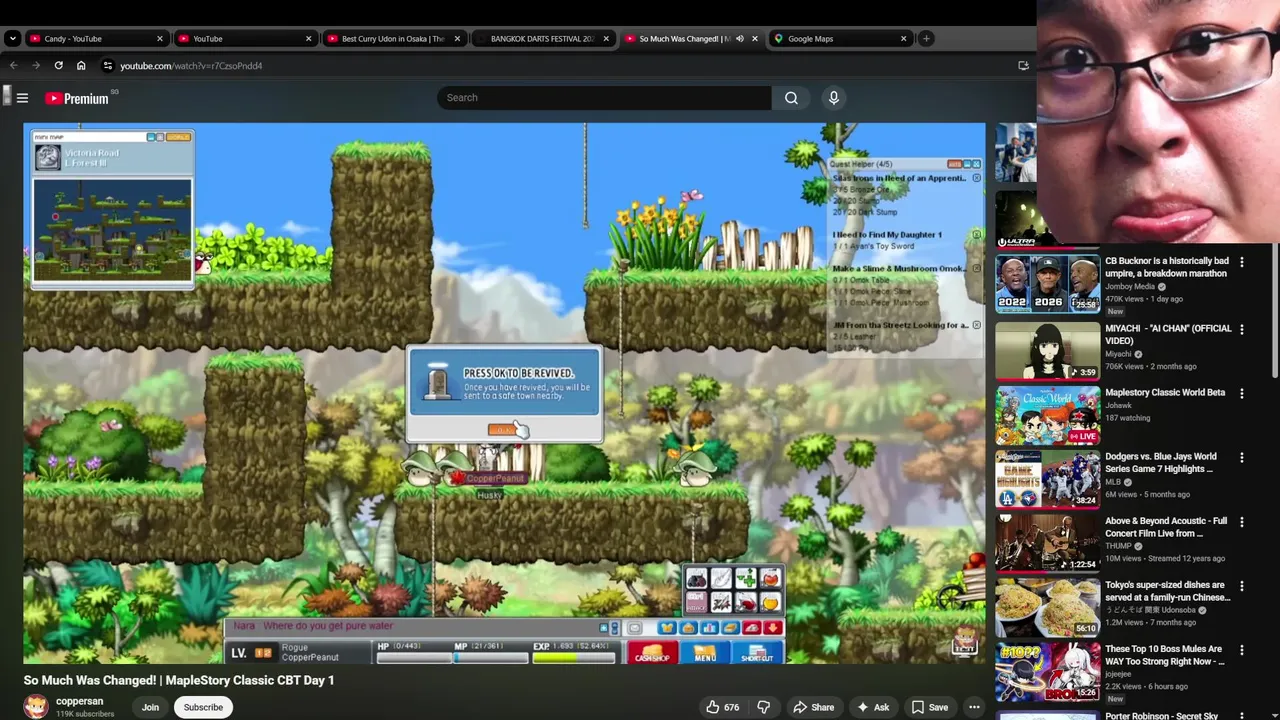Open options menu for Top 10 Boss Mules video

(x=1242, y=650)
